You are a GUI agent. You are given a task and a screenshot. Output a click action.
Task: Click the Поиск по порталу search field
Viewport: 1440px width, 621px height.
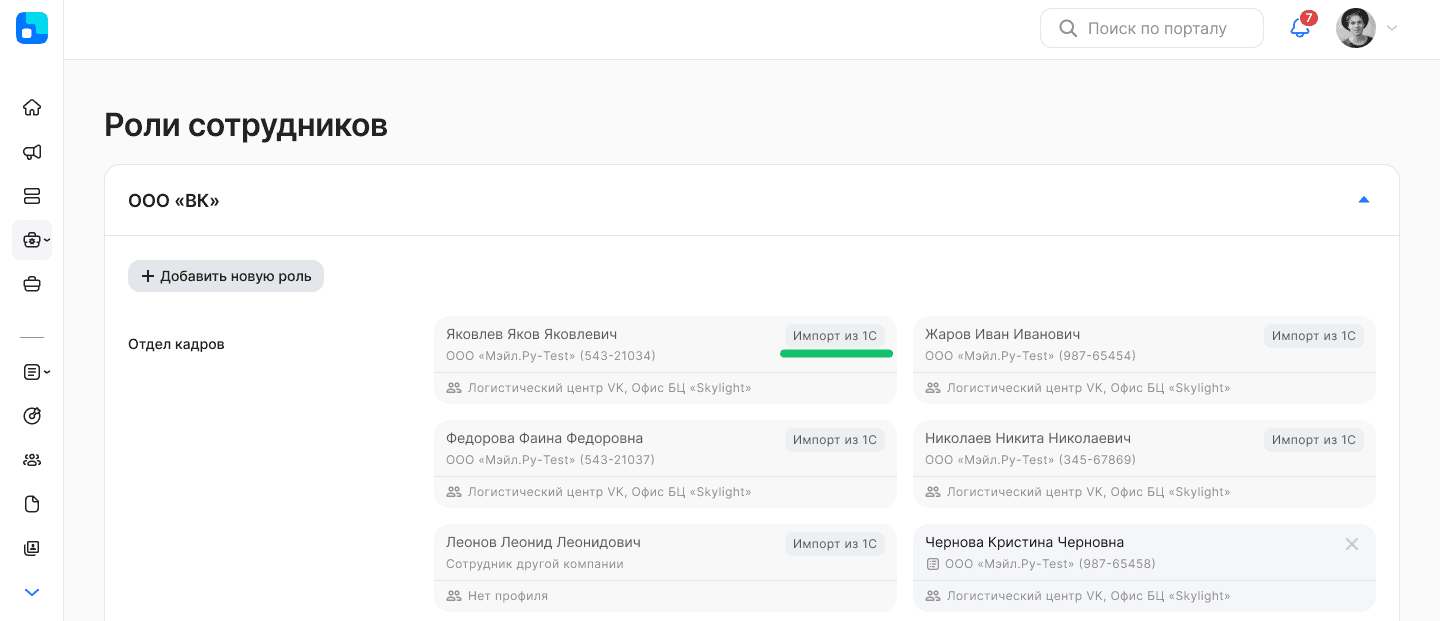click(1152, 28)
